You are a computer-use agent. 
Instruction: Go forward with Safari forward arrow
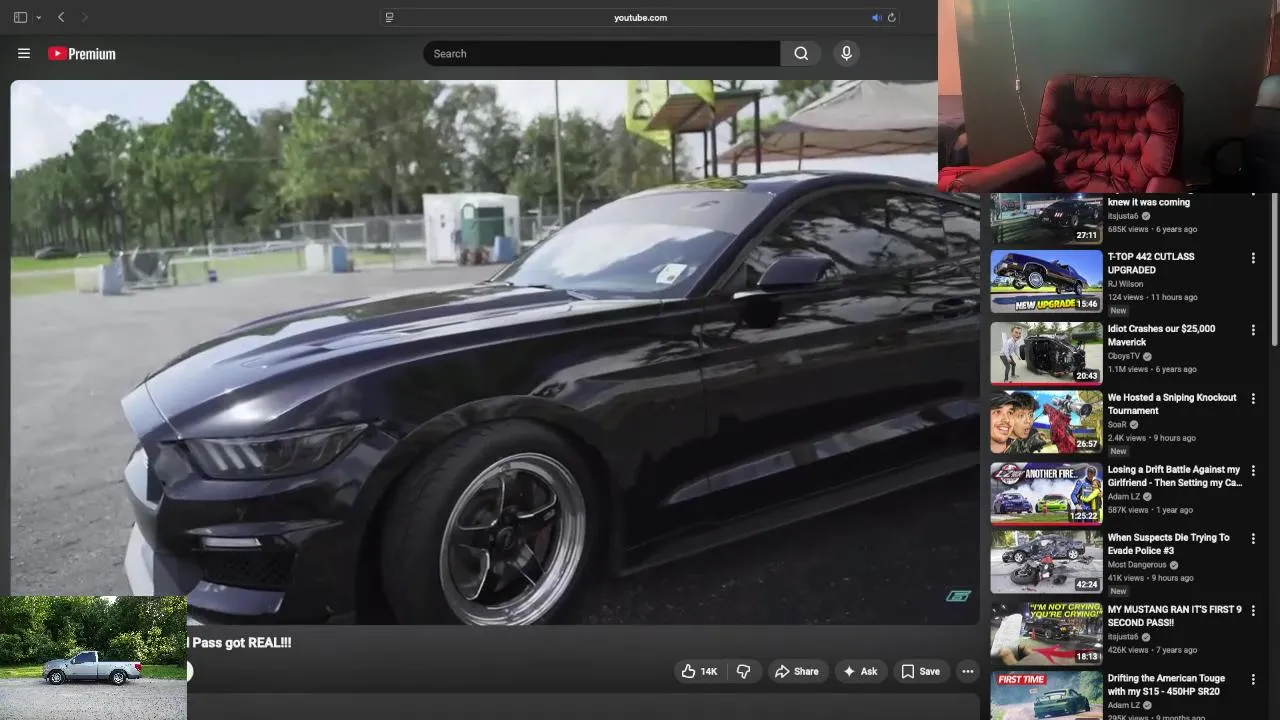84,17
